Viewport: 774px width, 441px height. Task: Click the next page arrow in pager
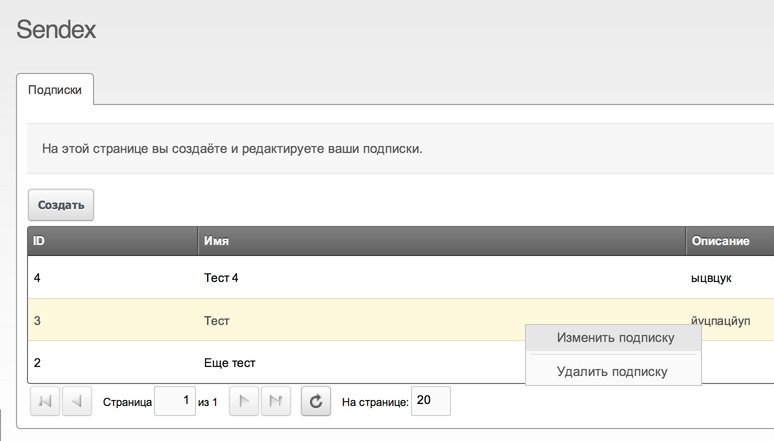click(x=244, y=402)
